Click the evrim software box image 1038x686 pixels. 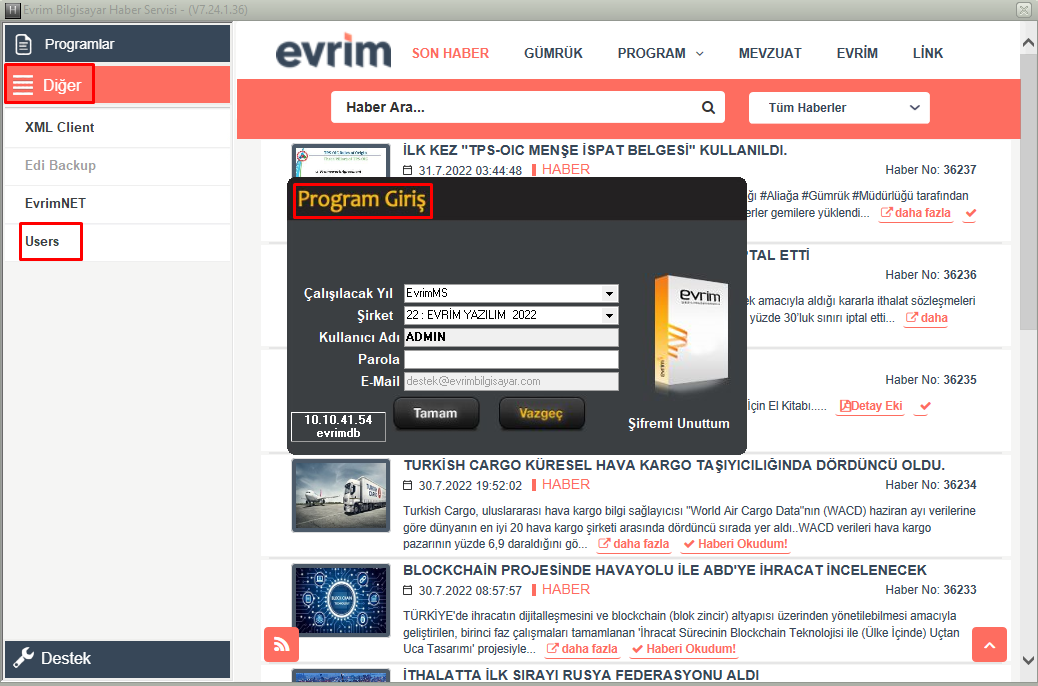point(692,333)
